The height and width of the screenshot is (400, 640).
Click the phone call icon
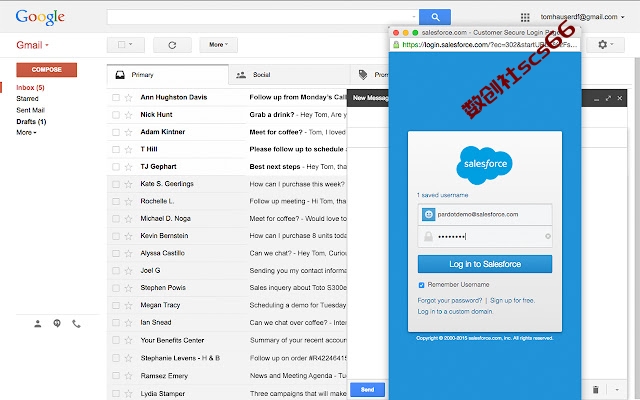[76, 324]
